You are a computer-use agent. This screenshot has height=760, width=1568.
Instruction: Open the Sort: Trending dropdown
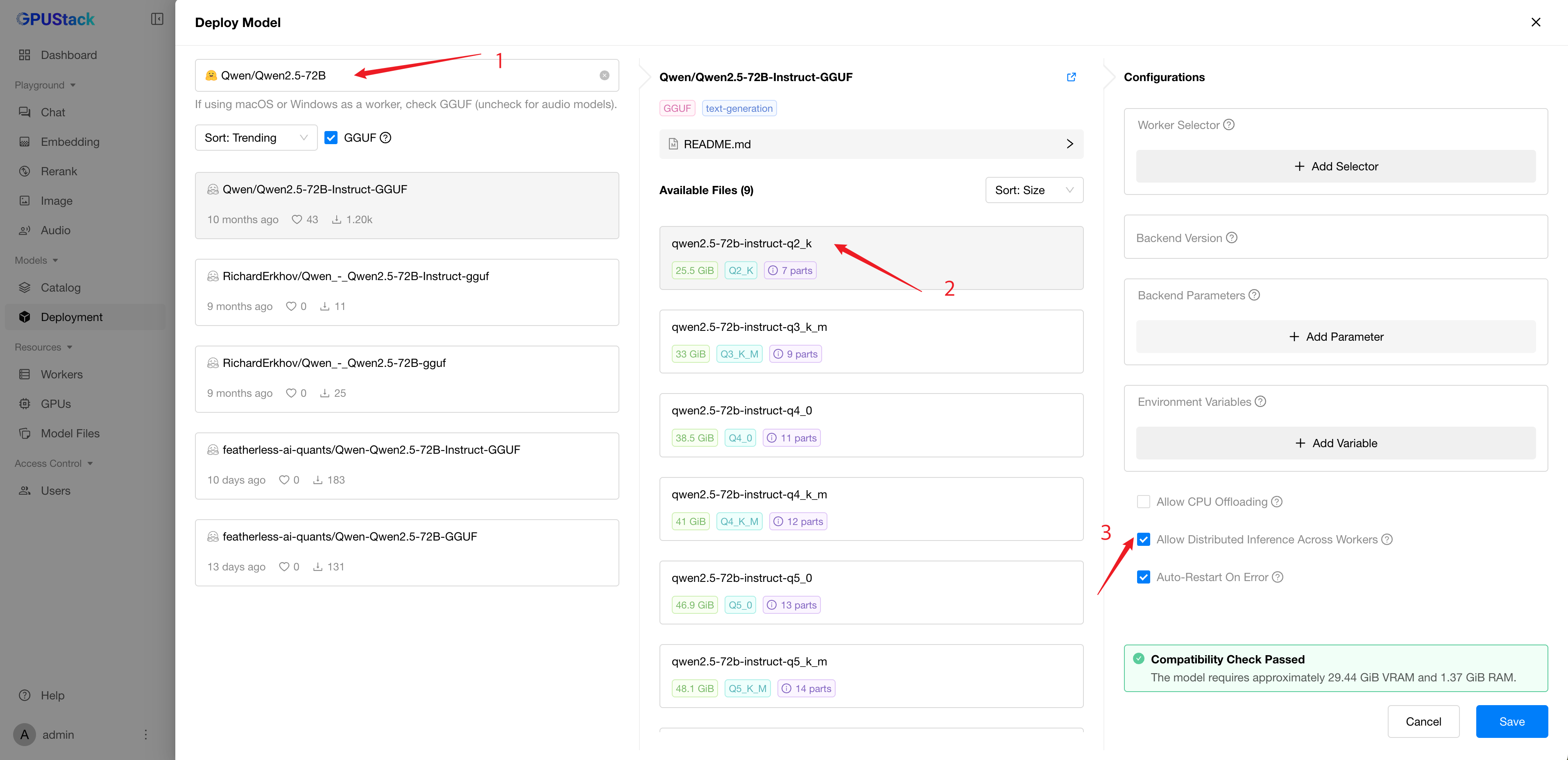[x=256, y=138]
